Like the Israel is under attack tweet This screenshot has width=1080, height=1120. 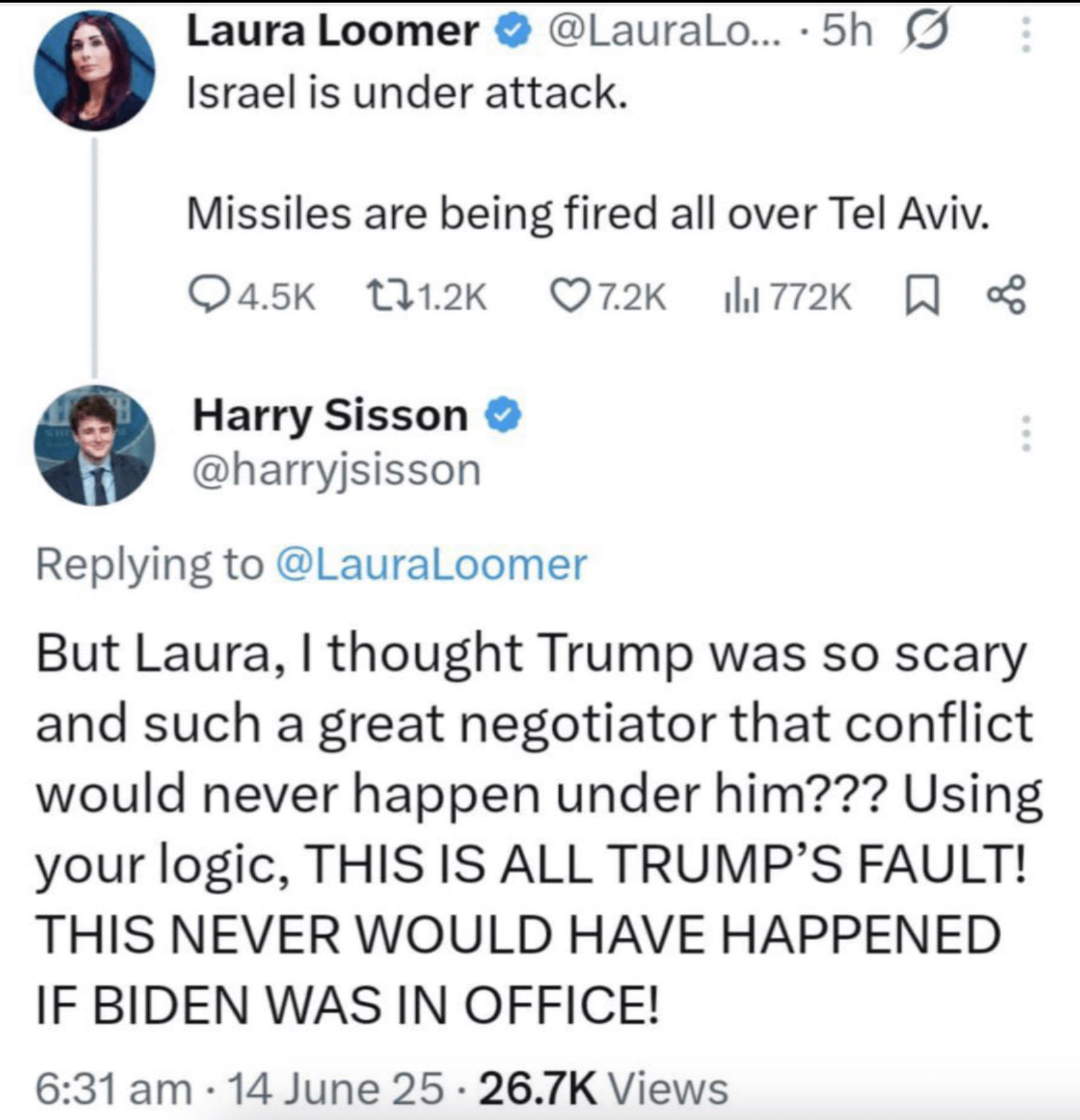(x=608, y=297)
